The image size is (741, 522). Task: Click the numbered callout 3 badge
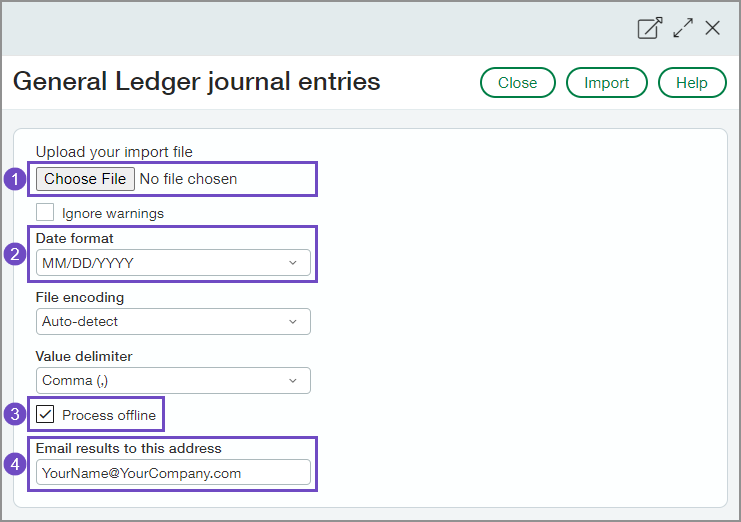14,414
